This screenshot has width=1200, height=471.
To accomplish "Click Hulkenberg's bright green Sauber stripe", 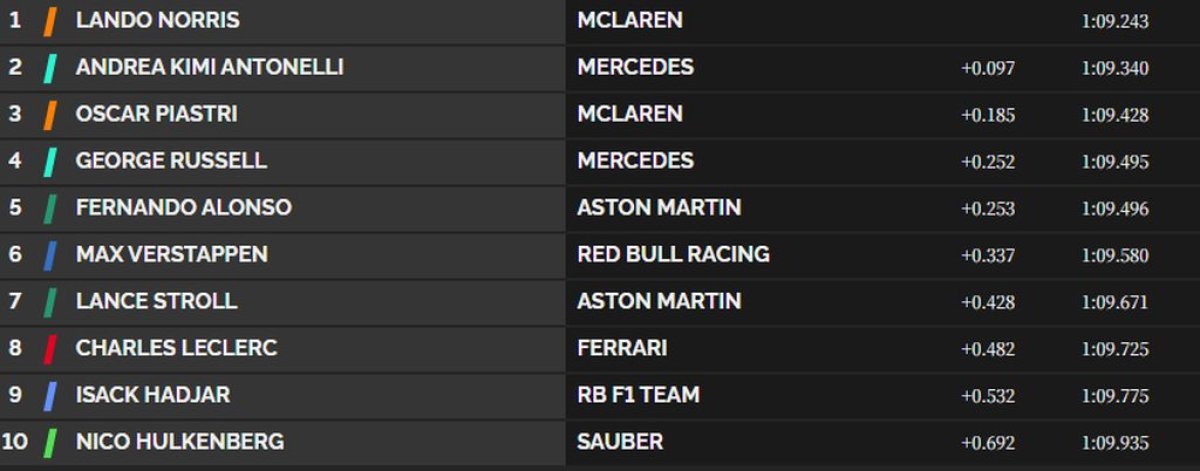I will (x=50, y=442).
